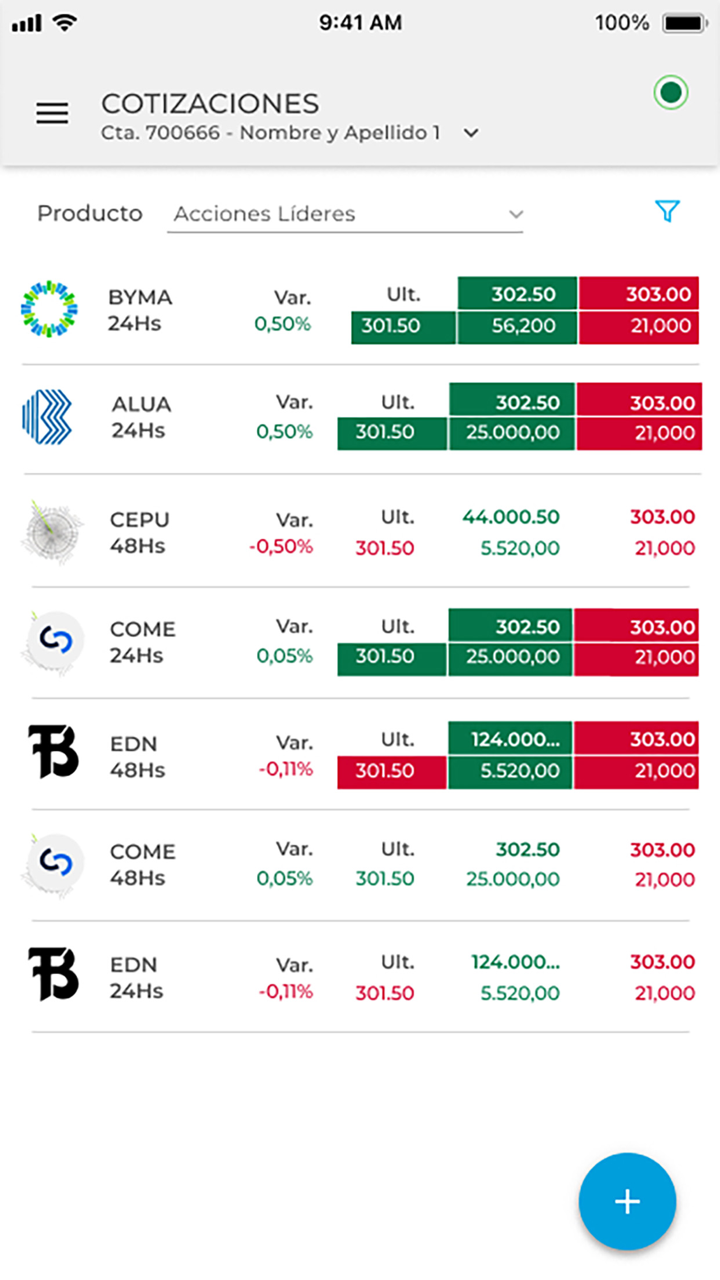The width and height of the screenshot is (720, 1280).
Task: Tap the CEPU logo icon
Action: point(51,531)
